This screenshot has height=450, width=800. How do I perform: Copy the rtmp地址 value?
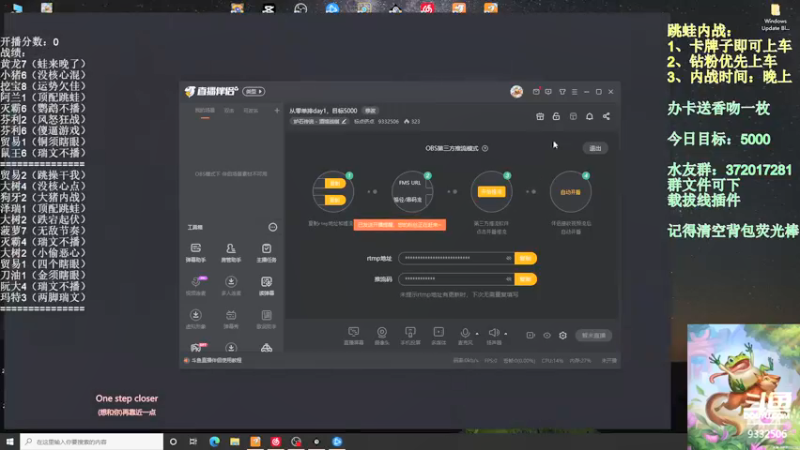tap(526, 258)
